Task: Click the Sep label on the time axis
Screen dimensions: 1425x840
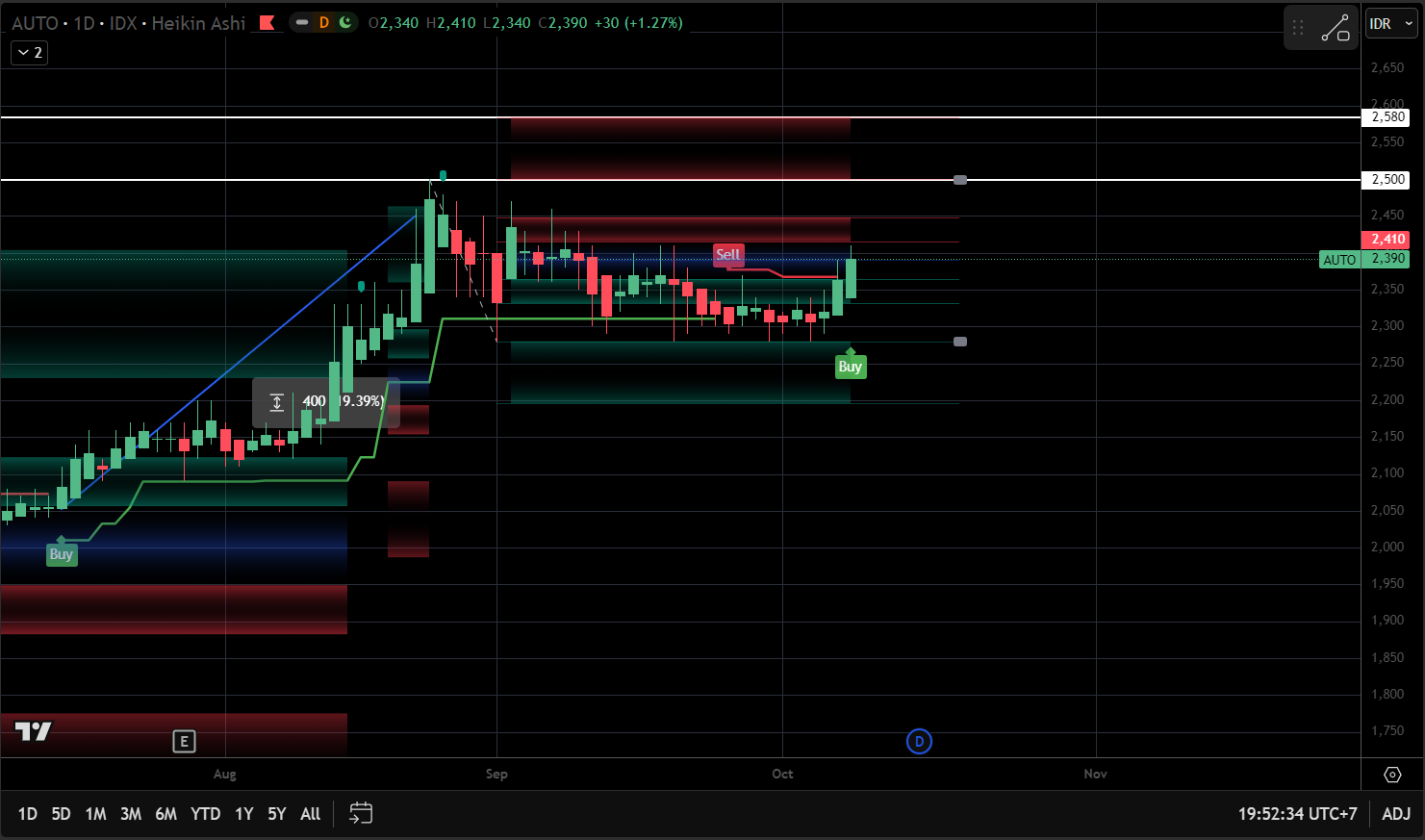Action: 496,775
